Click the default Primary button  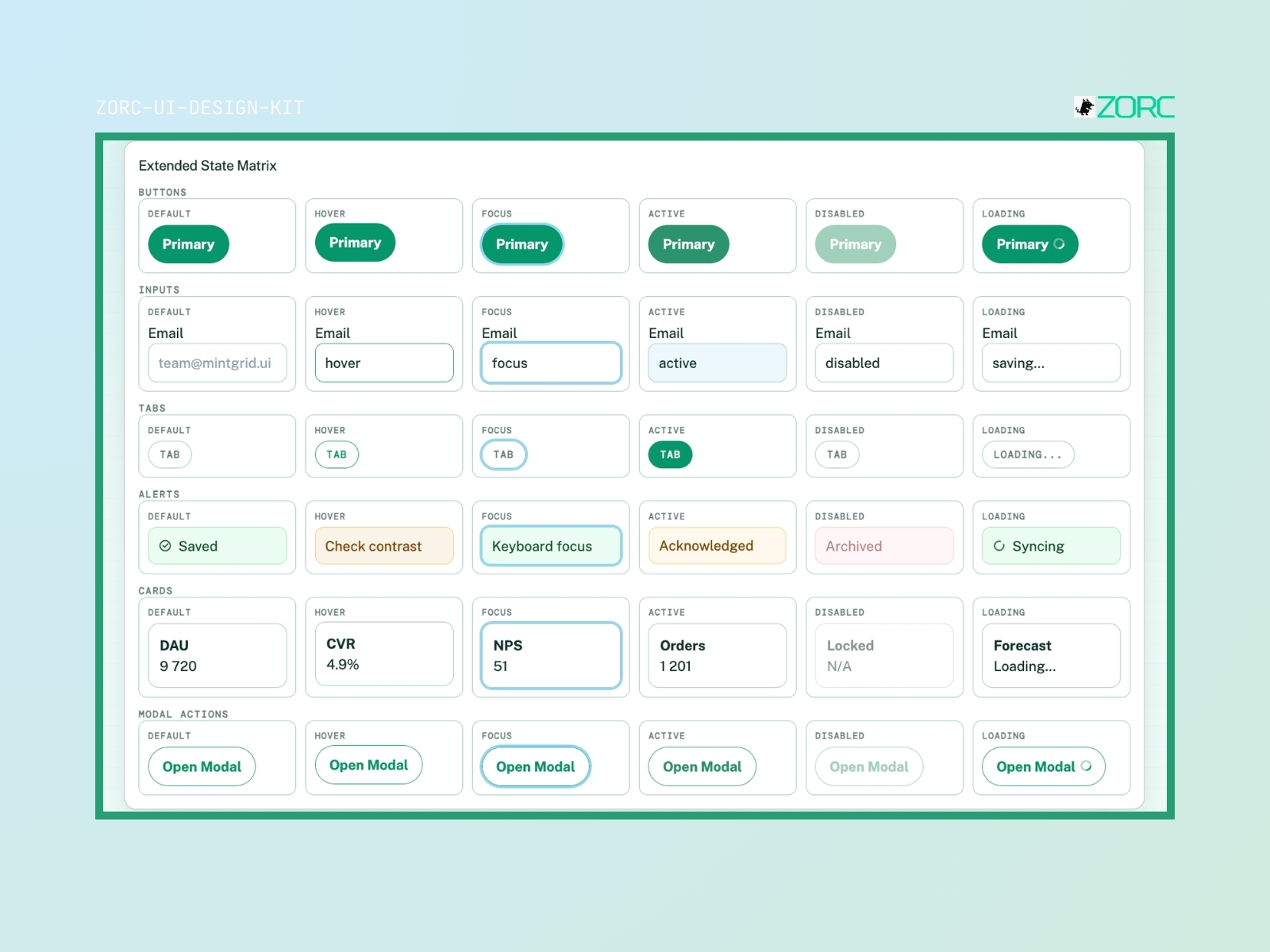point(189,244)
